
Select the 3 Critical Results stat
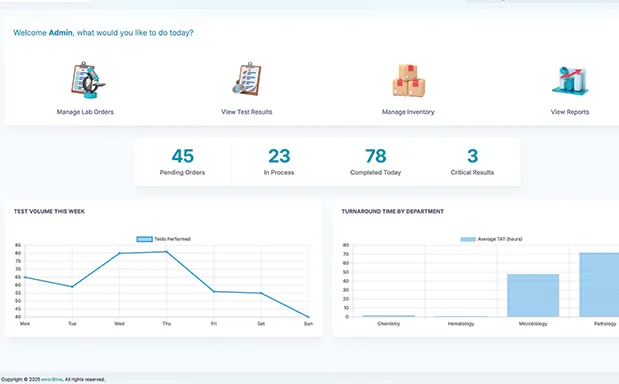pos(472,162)
